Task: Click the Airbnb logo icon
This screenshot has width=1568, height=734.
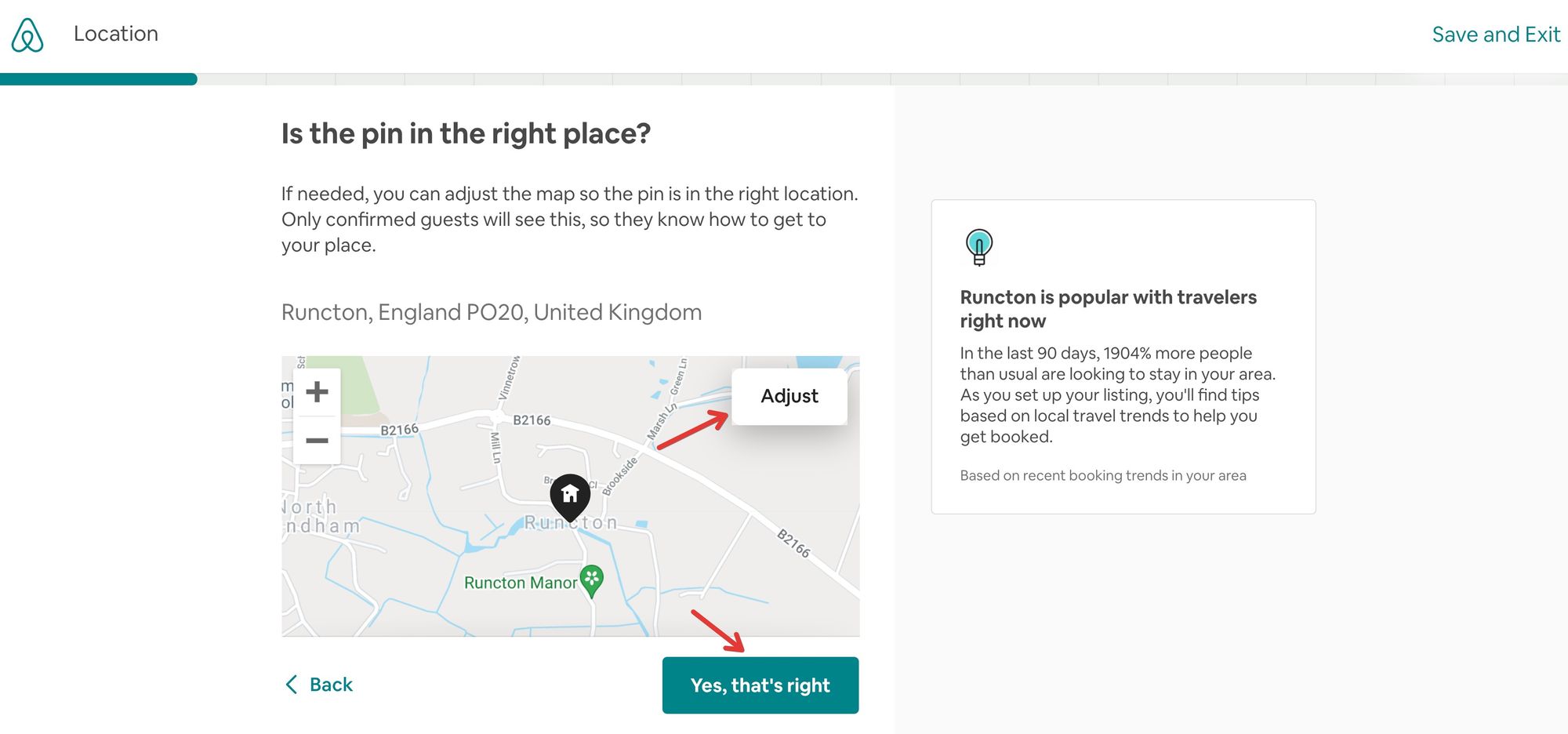Action: pos(27,35)
